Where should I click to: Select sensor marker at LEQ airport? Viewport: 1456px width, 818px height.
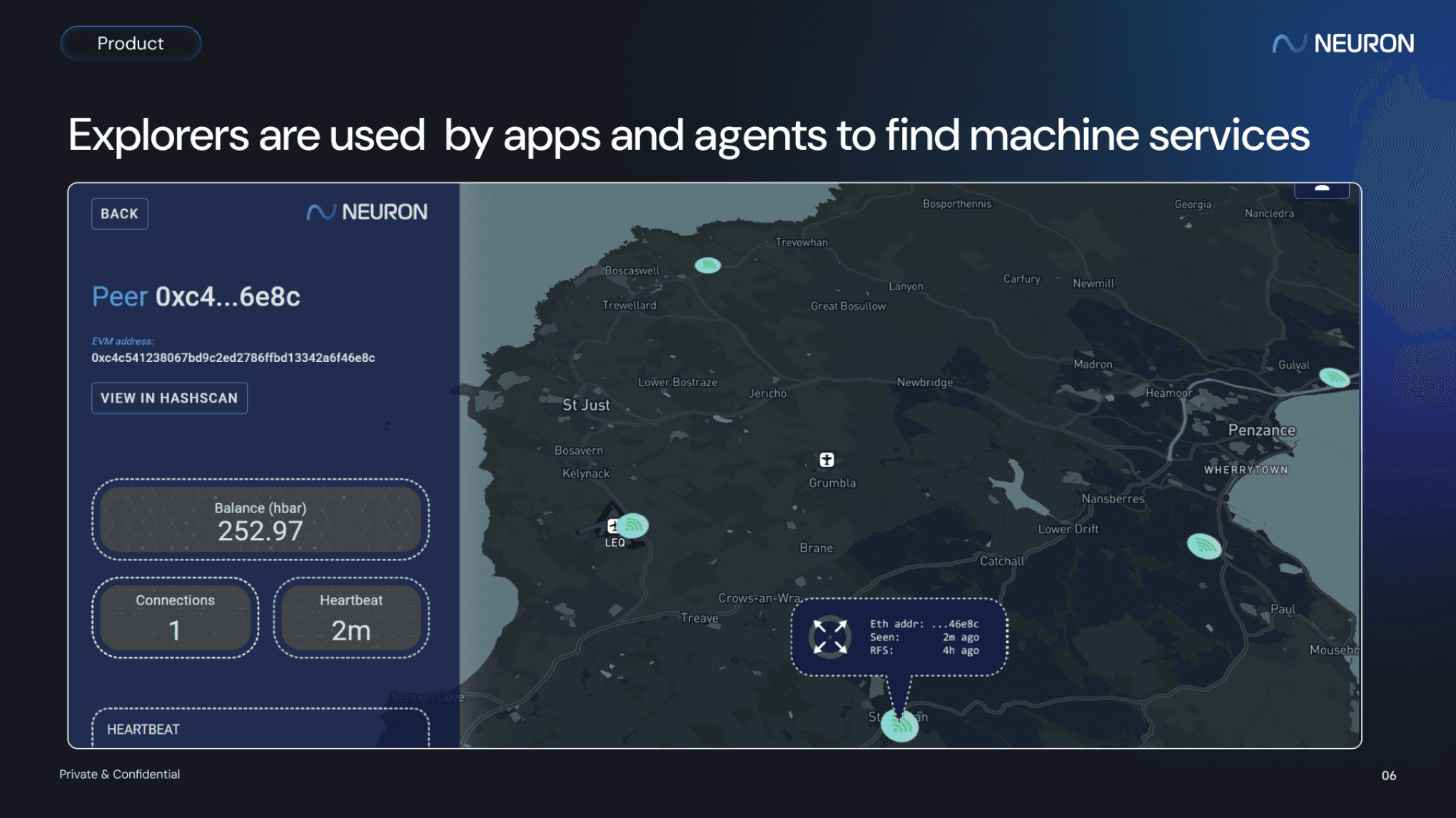point(632,526)
